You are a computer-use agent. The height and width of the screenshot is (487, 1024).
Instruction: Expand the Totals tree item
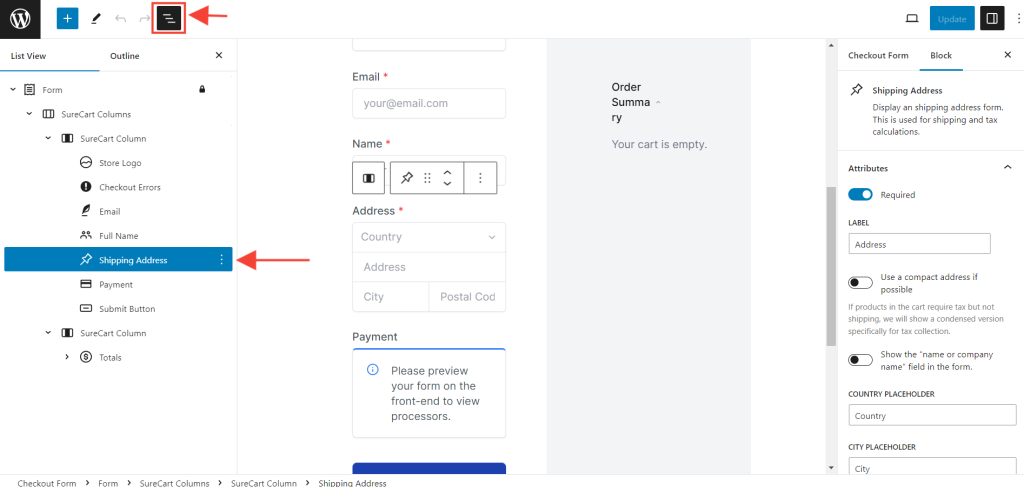(x=67, y=357)
